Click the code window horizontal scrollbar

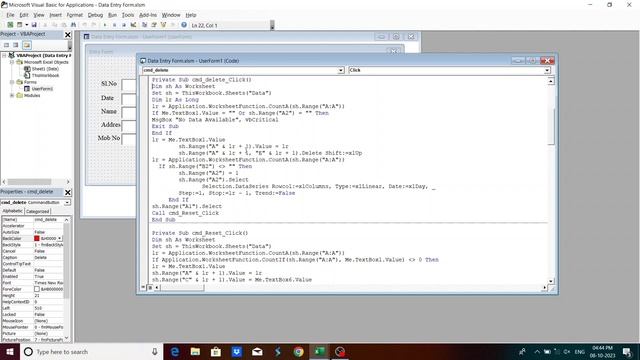(350, 288)
